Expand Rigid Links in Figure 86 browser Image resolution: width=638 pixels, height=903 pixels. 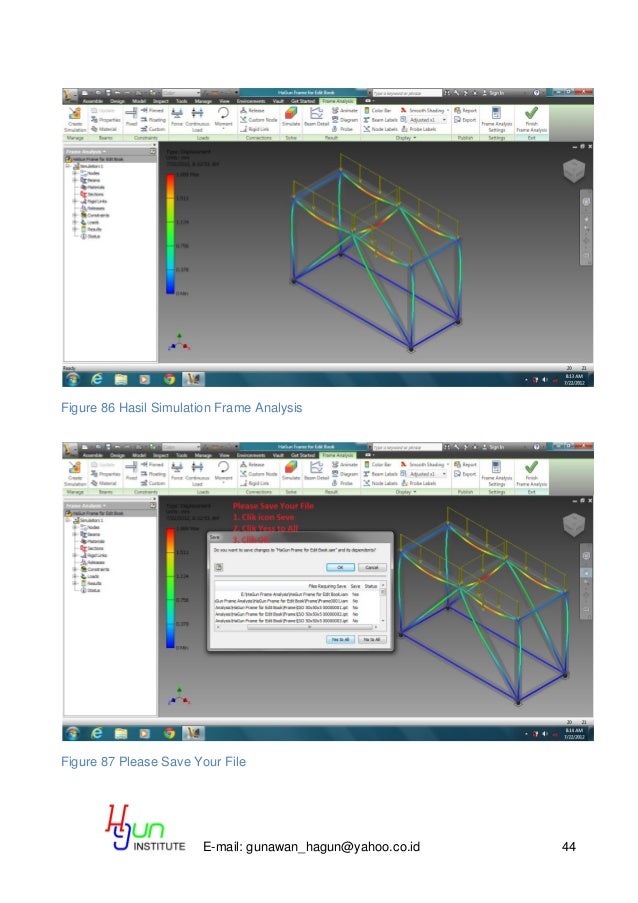coord(74,202)
